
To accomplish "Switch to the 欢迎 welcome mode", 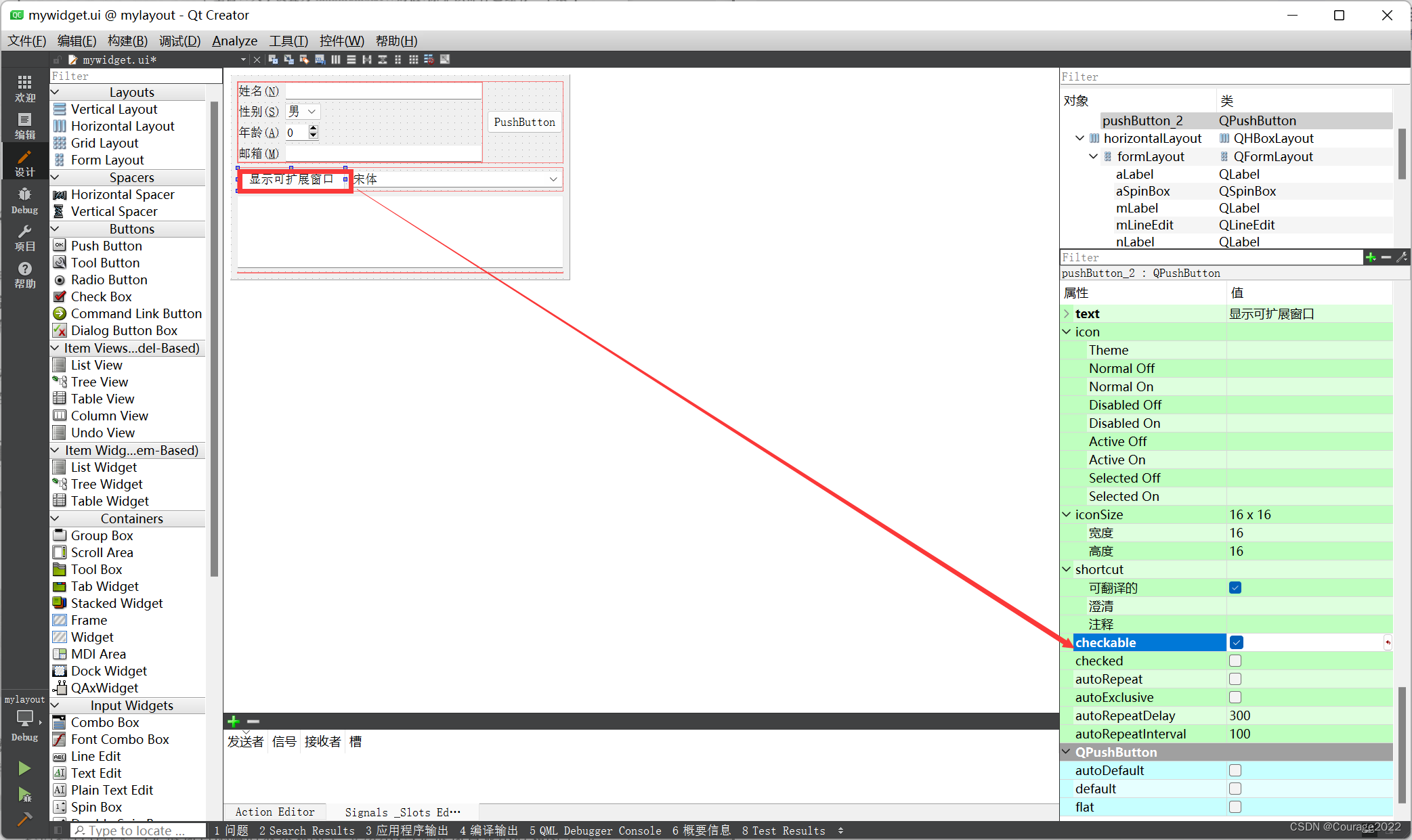I will coord(24,89).
